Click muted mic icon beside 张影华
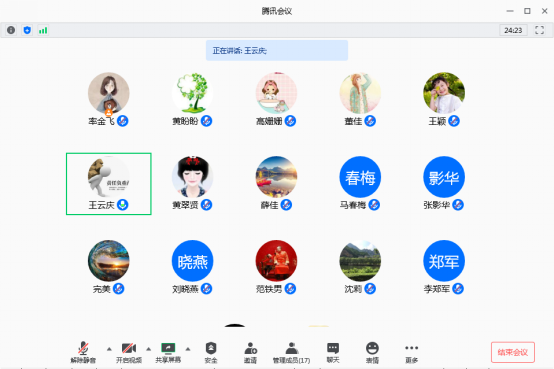Image resolution: width=554 pixels, height=369 pixels. pyautogui.click(x=458, y=205)
